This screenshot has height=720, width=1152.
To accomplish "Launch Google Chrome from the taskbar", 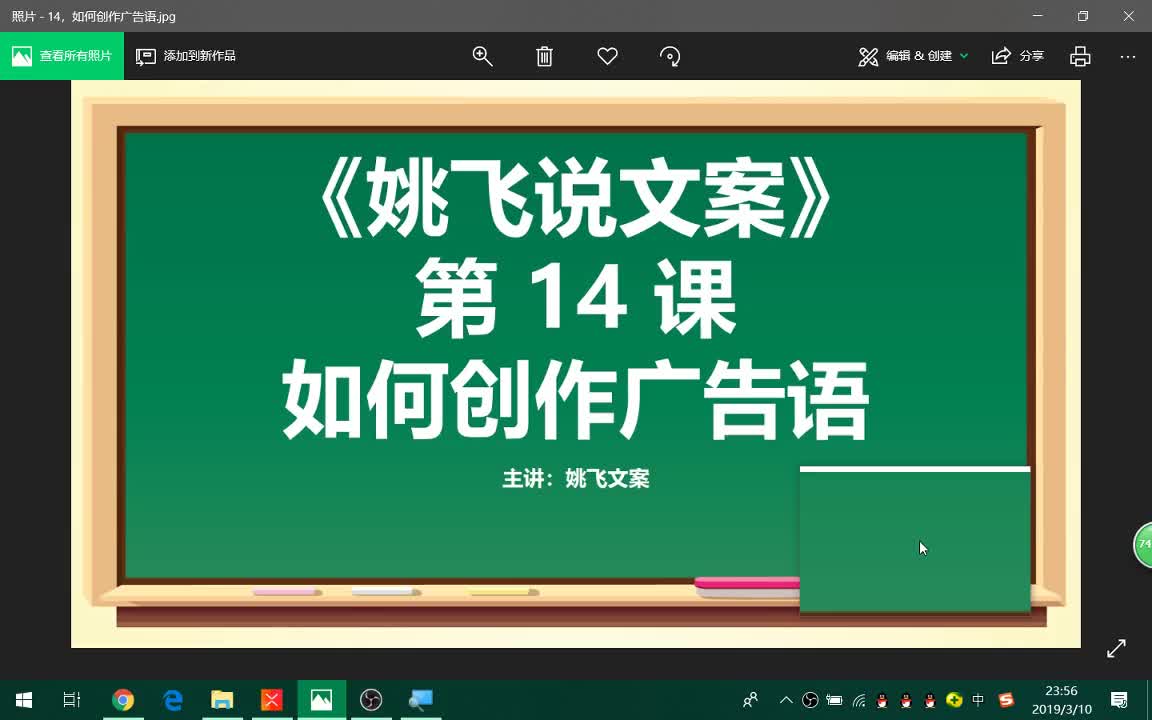I will pos(123,700).
